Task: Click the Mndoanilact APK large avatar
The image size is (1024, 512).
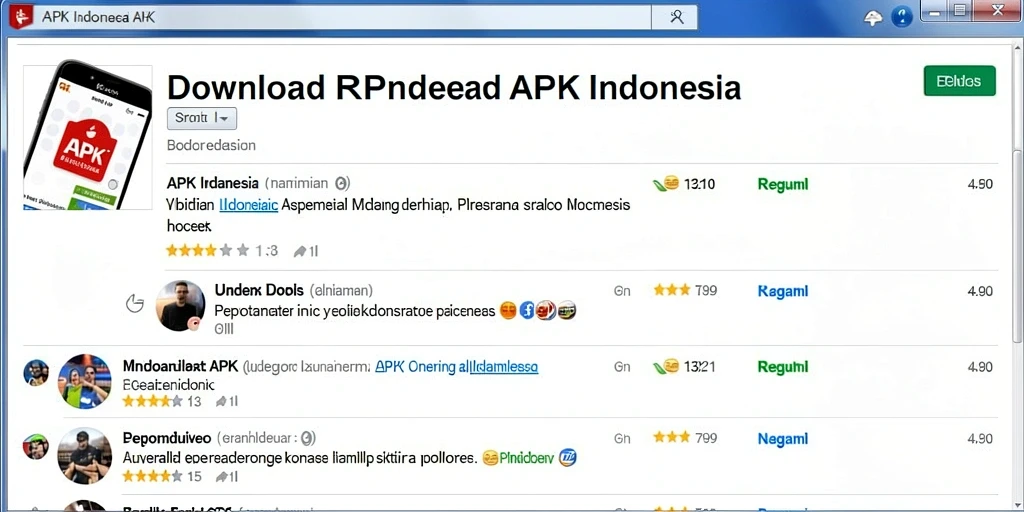Action: pos(84,381)
